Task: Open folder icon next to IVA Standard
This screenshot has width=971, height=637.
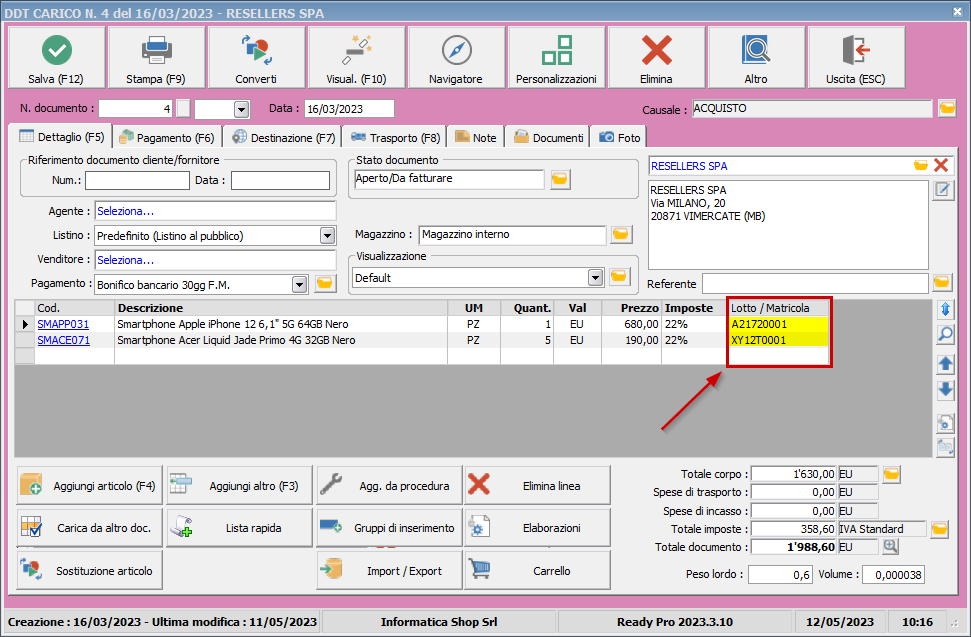Action: (x=939, y=529)
